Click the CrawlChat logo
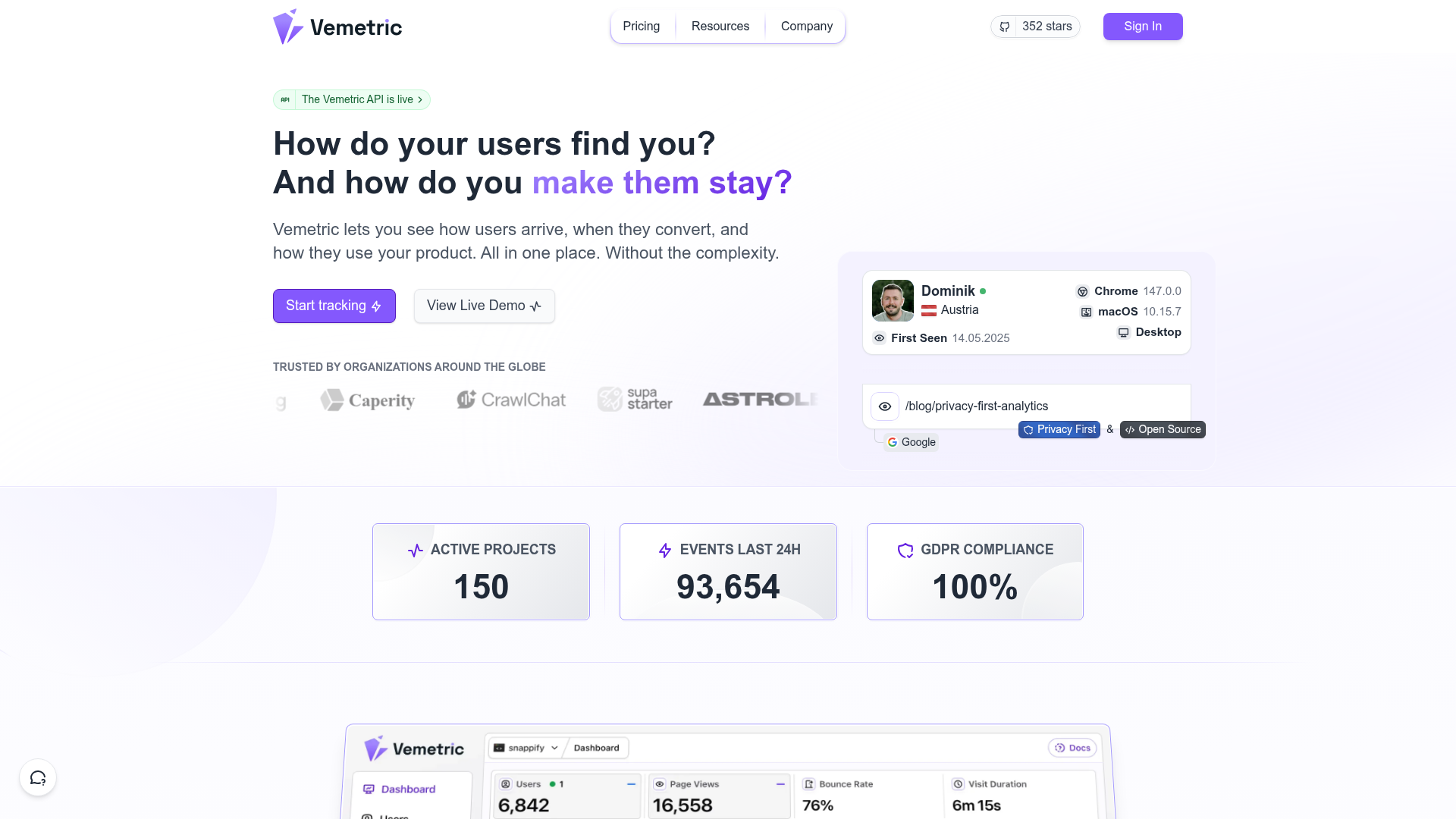Image resolution: width=1456 pixels, height=819 pixels. [x=511, y=400]
